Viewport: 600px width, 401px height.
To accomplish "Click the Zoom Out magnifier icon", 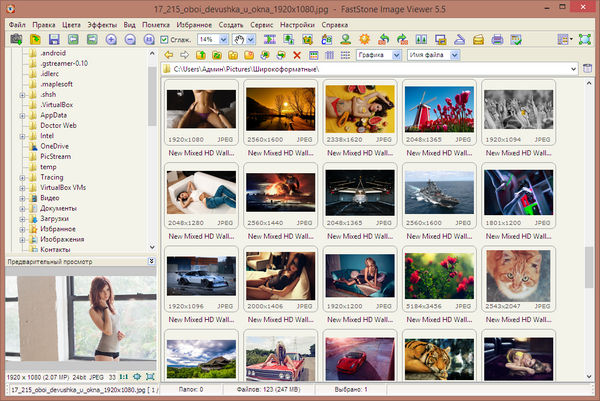I will coord(131,39).
